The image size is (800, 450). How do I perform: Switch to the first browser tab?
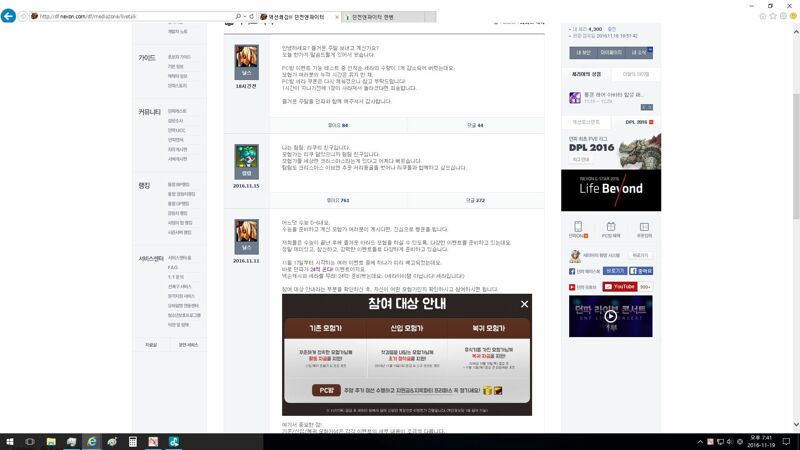(297, 17)
